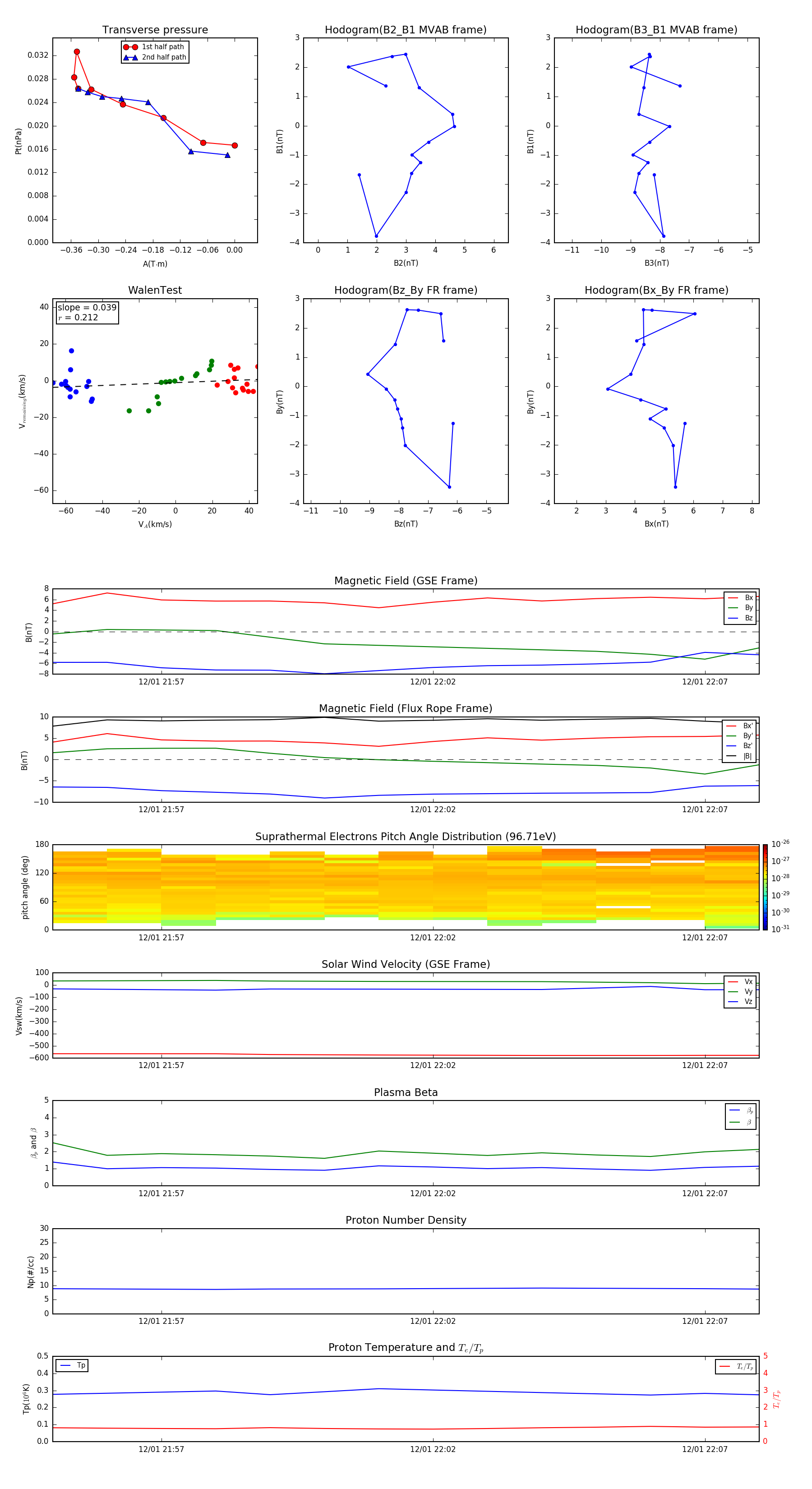The image size is (812, 1489).
Task: Click the 0.032 tick on Transverse pressure
Action: pyautogui.click(x=38, y=55)
